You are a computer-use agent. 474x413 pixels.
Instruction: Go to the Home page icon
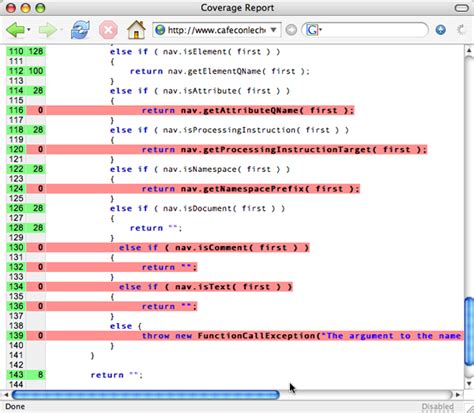point(136,30)
